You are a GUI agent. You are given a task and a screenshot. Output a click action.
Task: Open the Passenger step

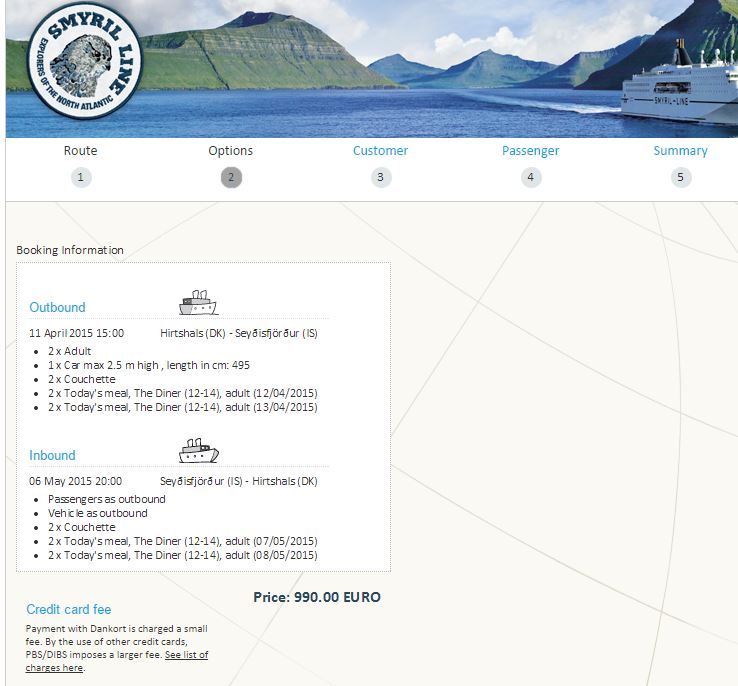pos(530,151)
